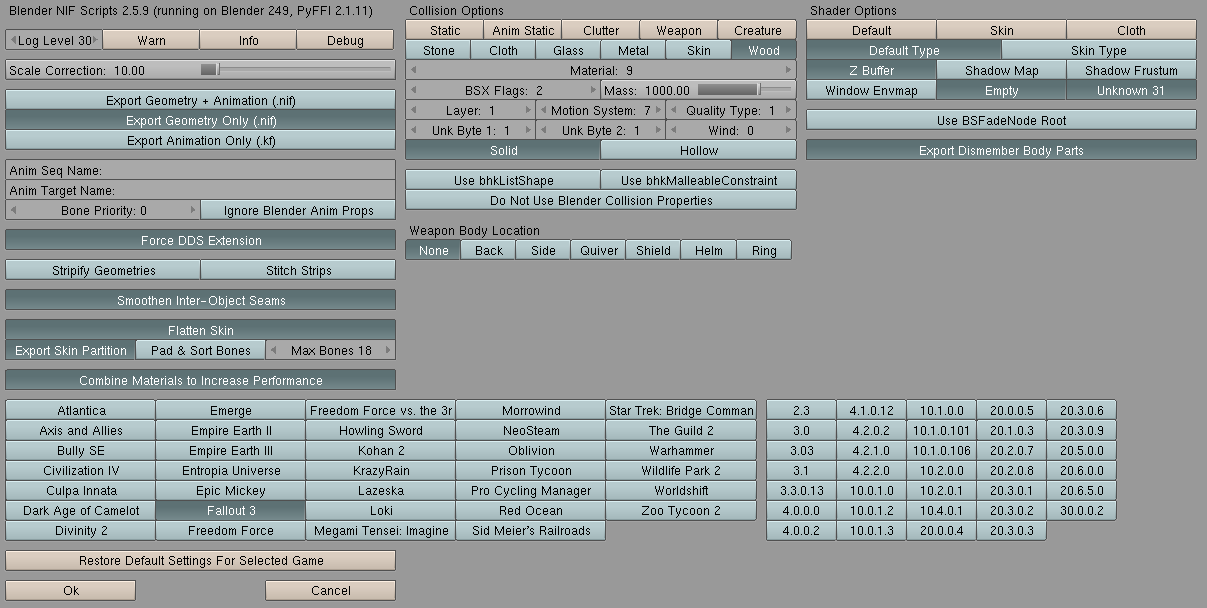The height and width of the screenshot is (608, 1207).
Task: Toggle Shadow Map shader flag
Action: click(x=1002, y=70)
